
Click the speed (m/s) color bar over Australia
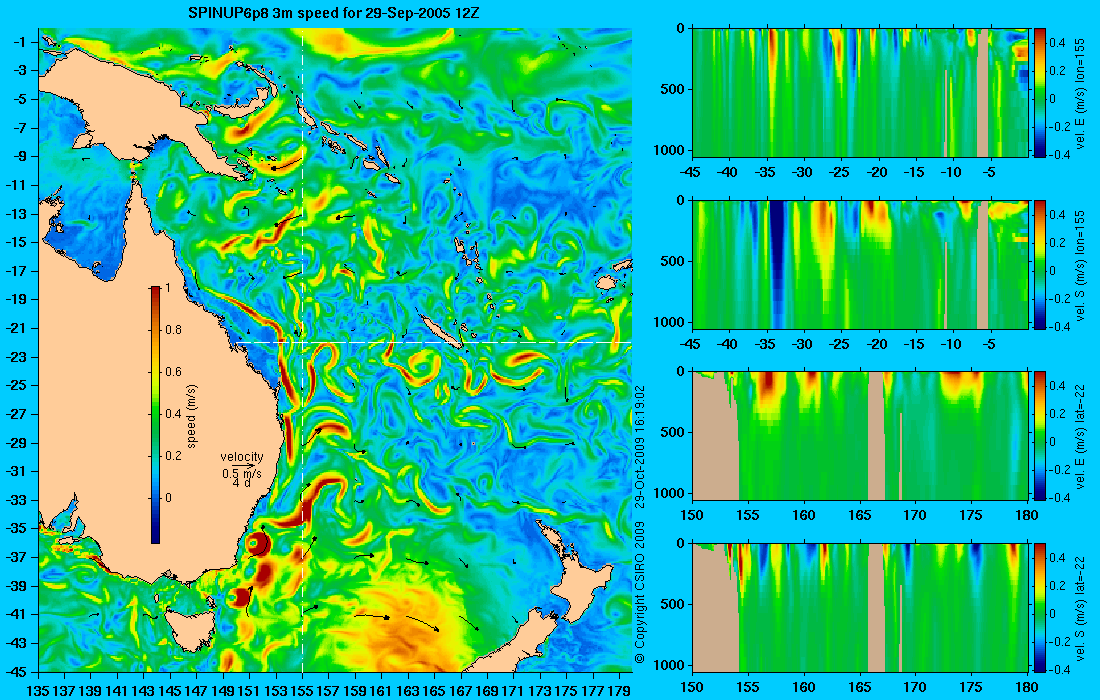155,415
